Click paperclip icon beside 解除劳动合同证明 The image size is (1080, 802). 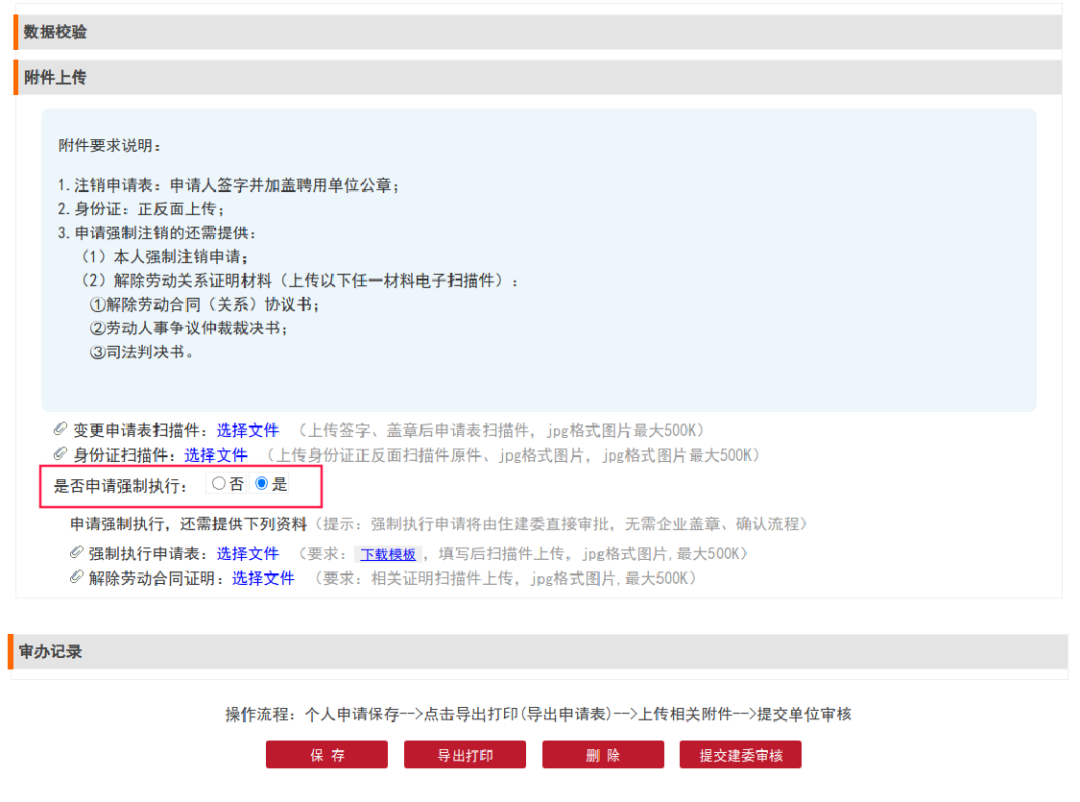pos(76,577)
